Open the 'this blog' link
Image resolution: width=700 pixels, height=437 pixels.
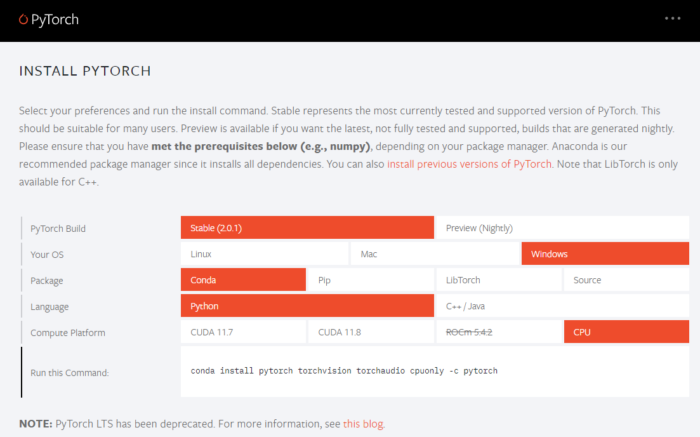pyautogui.click(x=364, y=424)
